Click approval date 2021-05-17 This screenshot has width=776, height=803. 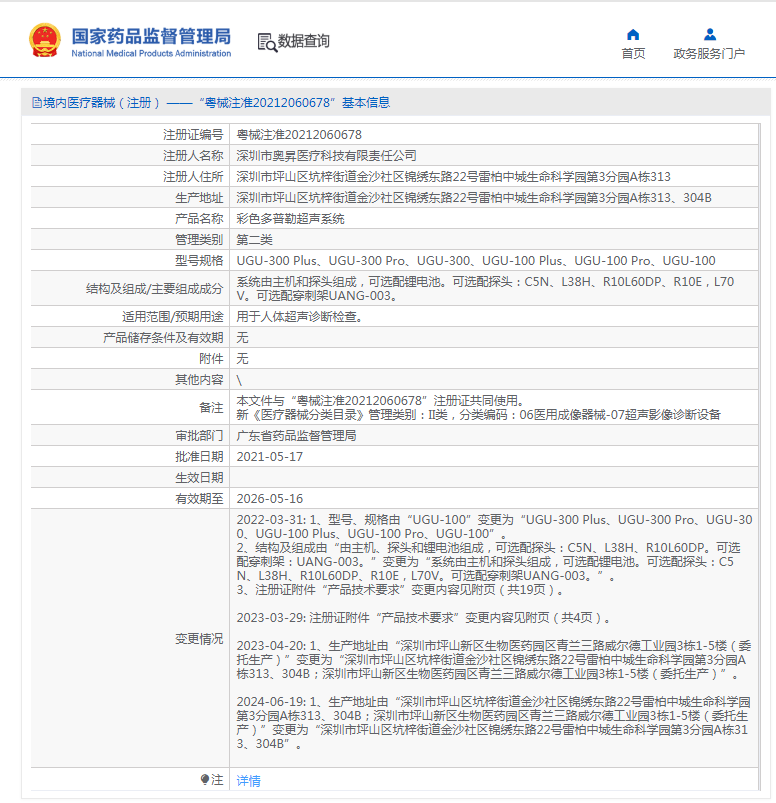click(269, 457)
